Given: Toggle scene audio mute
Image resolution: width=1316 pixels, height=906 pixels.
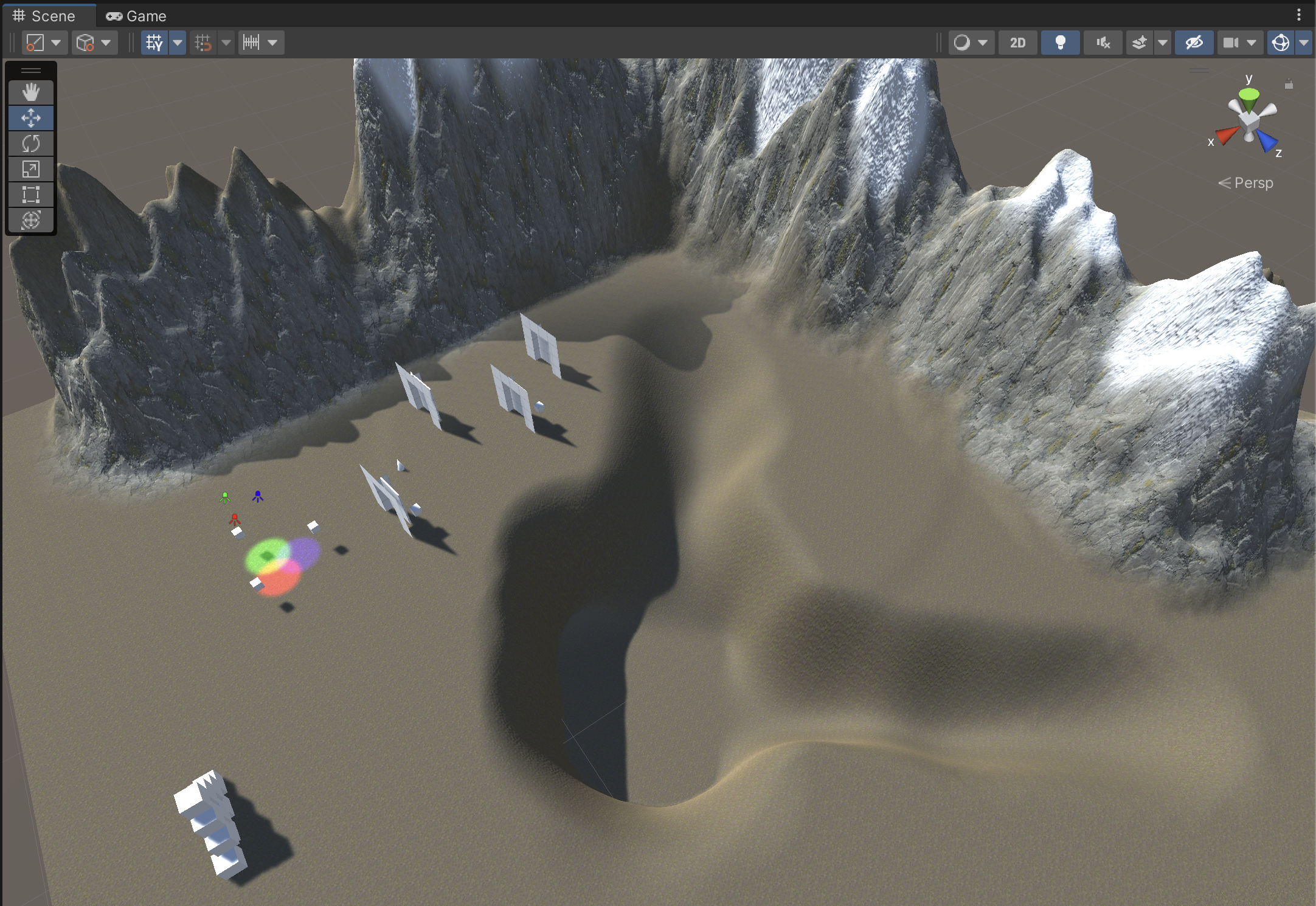Looking at the screenshot, I should (x=1103, y=43).
